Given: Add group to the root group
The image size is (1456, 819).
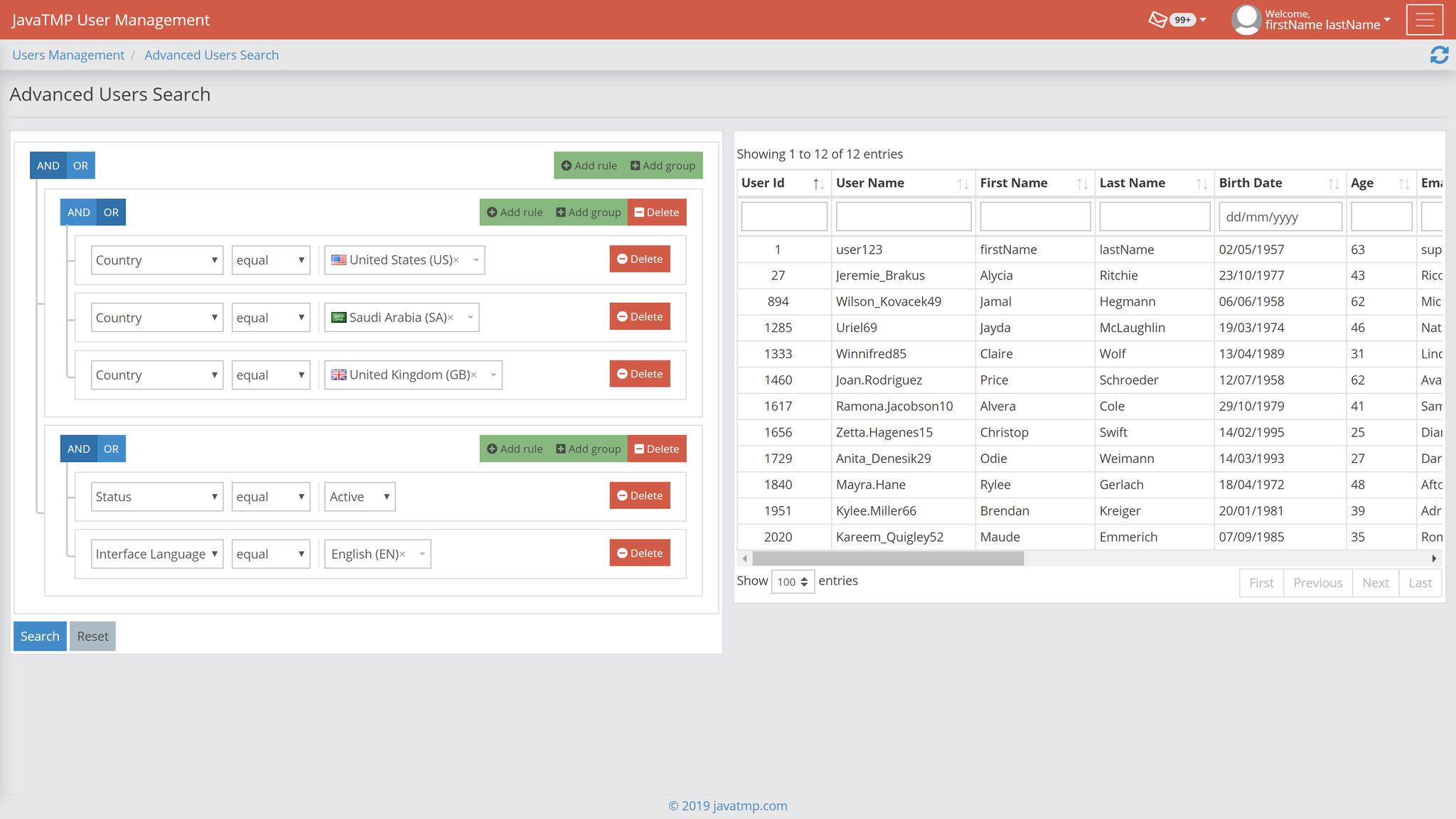Looking at the screenshot, I should (663, 166).
